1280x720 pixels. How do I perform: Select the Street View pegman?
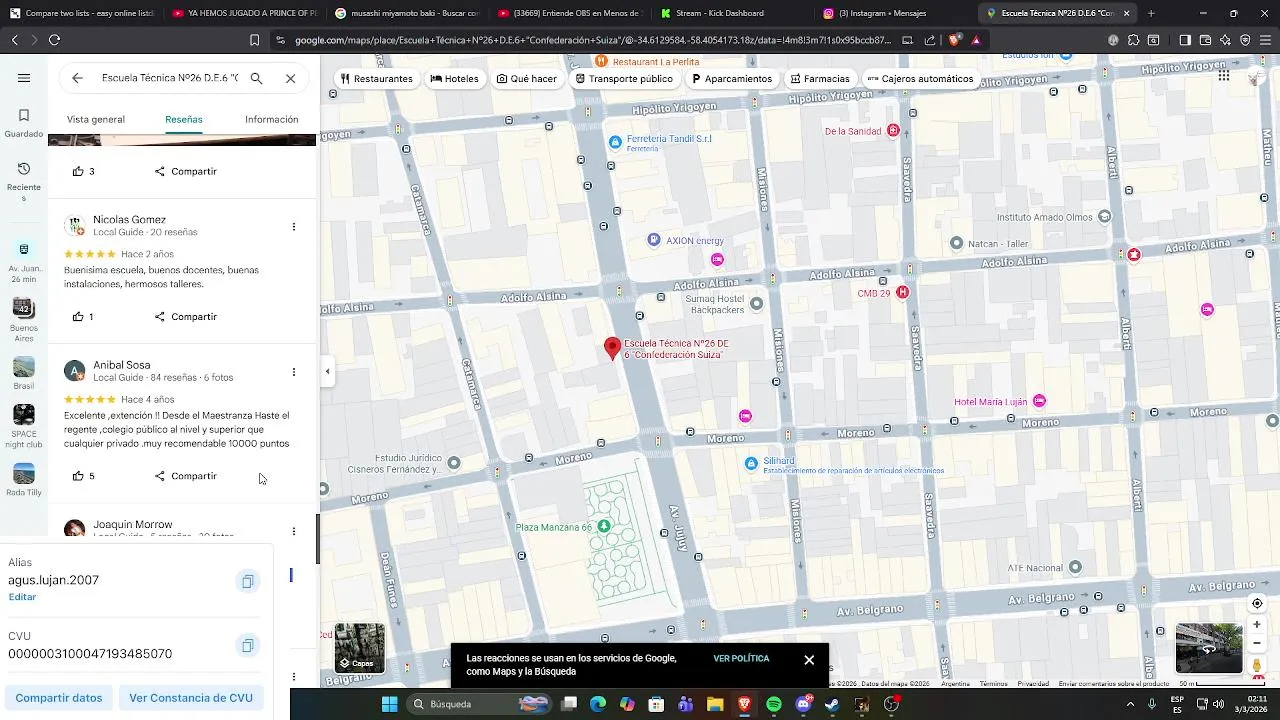tap(1257, 665)
